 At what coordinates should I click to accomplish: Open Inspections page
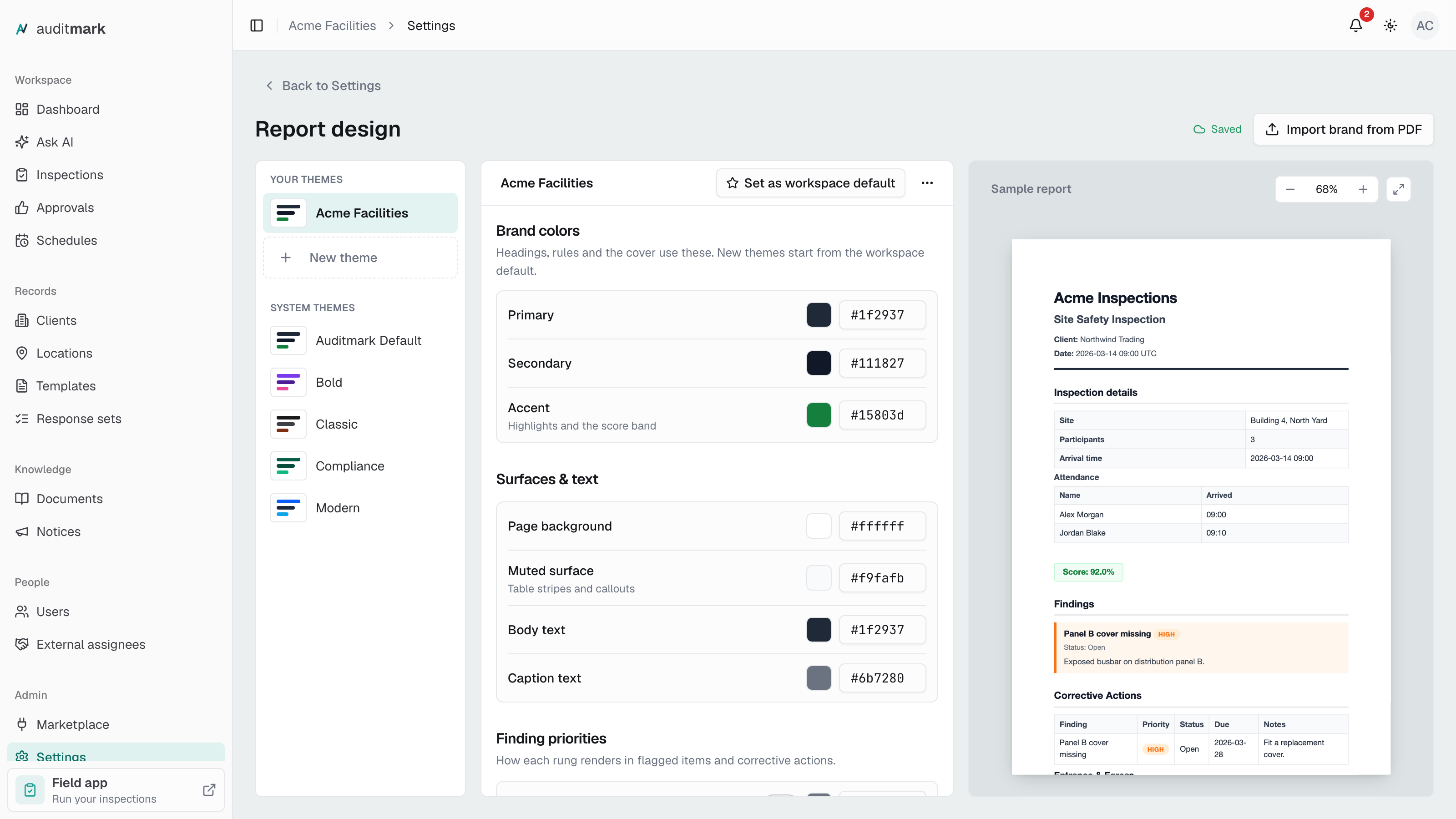click(116, 175)
